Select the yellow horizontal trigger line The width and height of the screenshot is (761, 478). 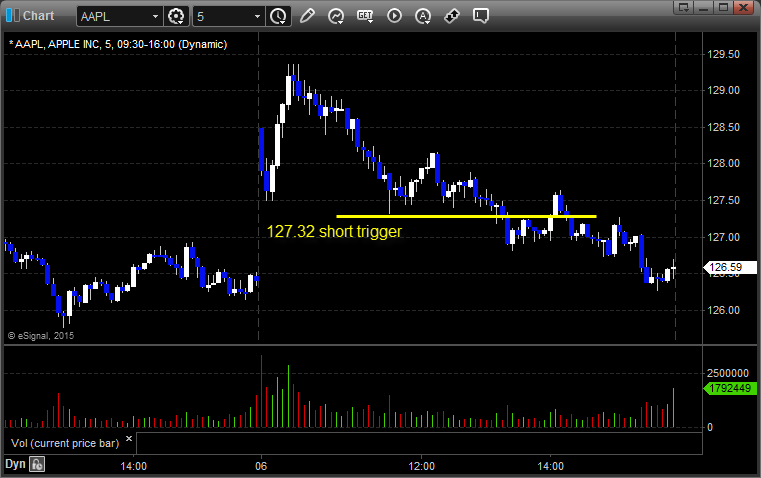click(x=466, y=216)
